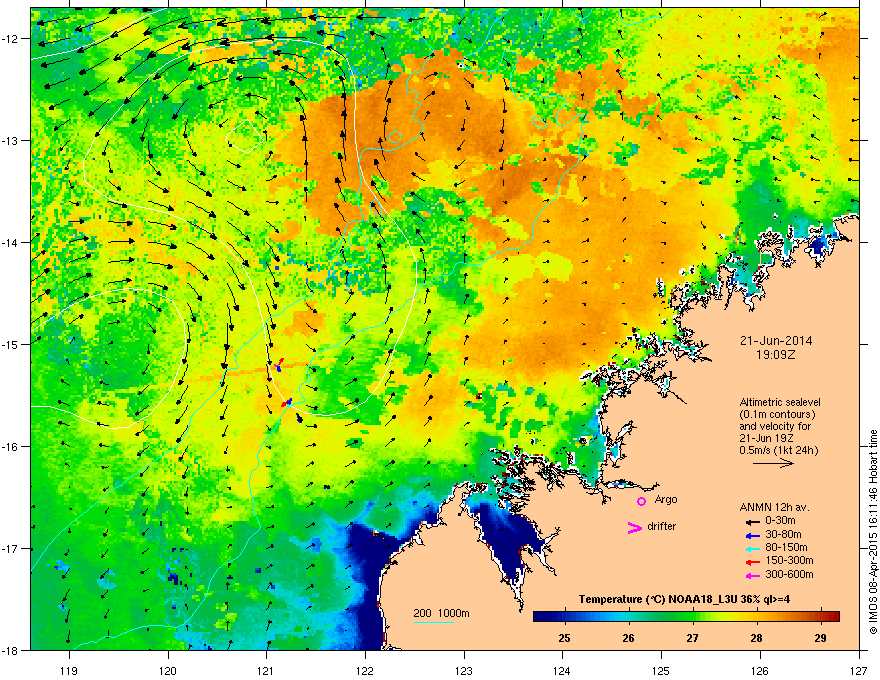Image resolution: width=880 pixels, height=680 pixels.
Task: Click the 150-300m depth label
Action: tap(789, 560)
